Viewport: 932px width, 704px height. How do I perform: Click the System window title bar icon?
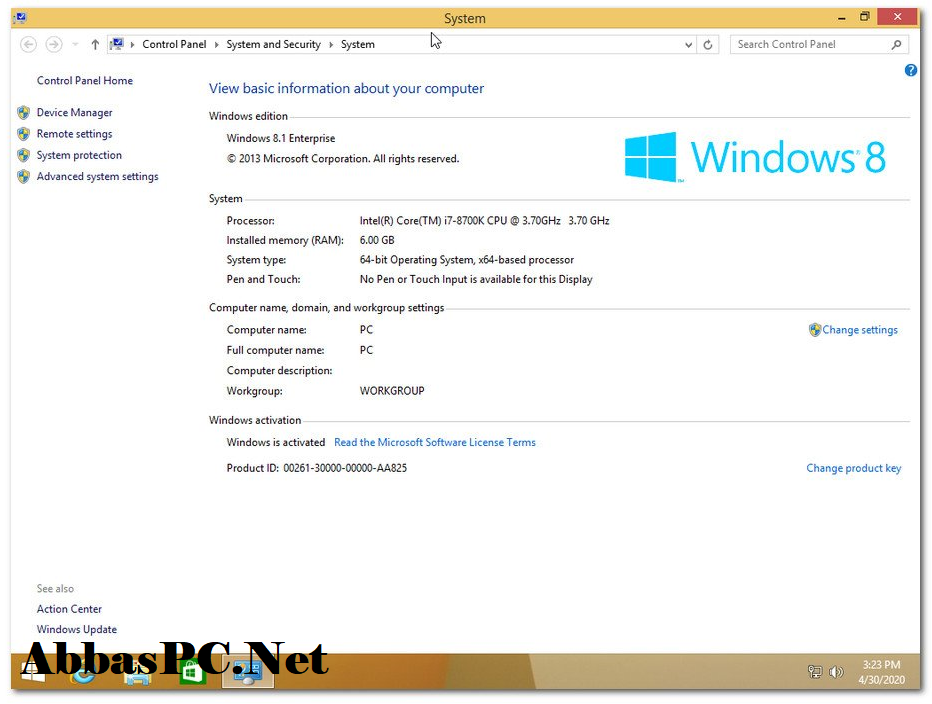(20, 18)
